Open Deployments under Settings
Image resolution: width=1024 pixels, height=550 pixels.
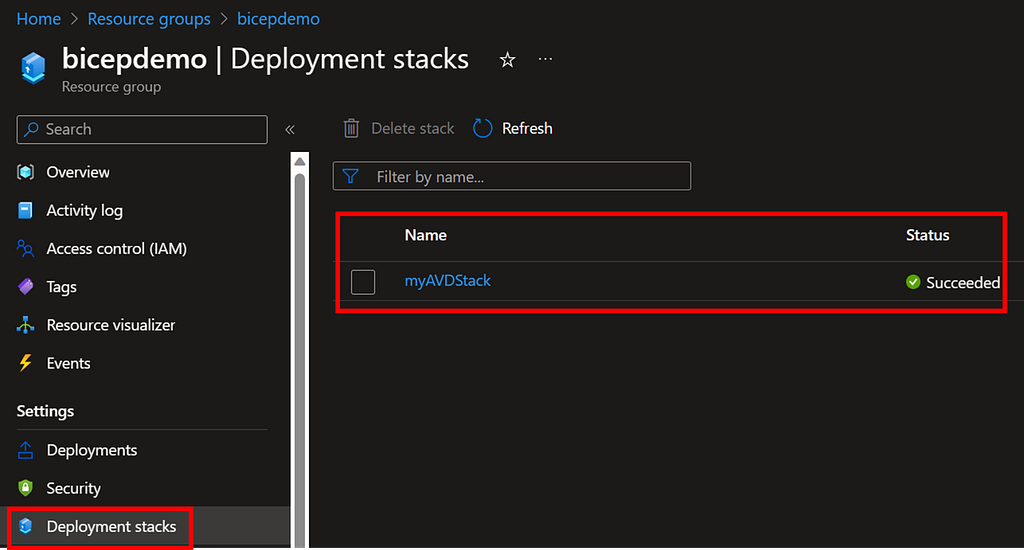[91, 450]
